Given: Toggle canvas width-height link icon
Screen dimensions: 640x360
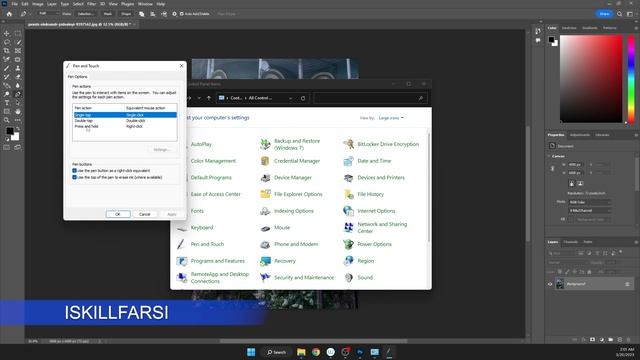Looking at the screenshot, I should pos(552,169).
